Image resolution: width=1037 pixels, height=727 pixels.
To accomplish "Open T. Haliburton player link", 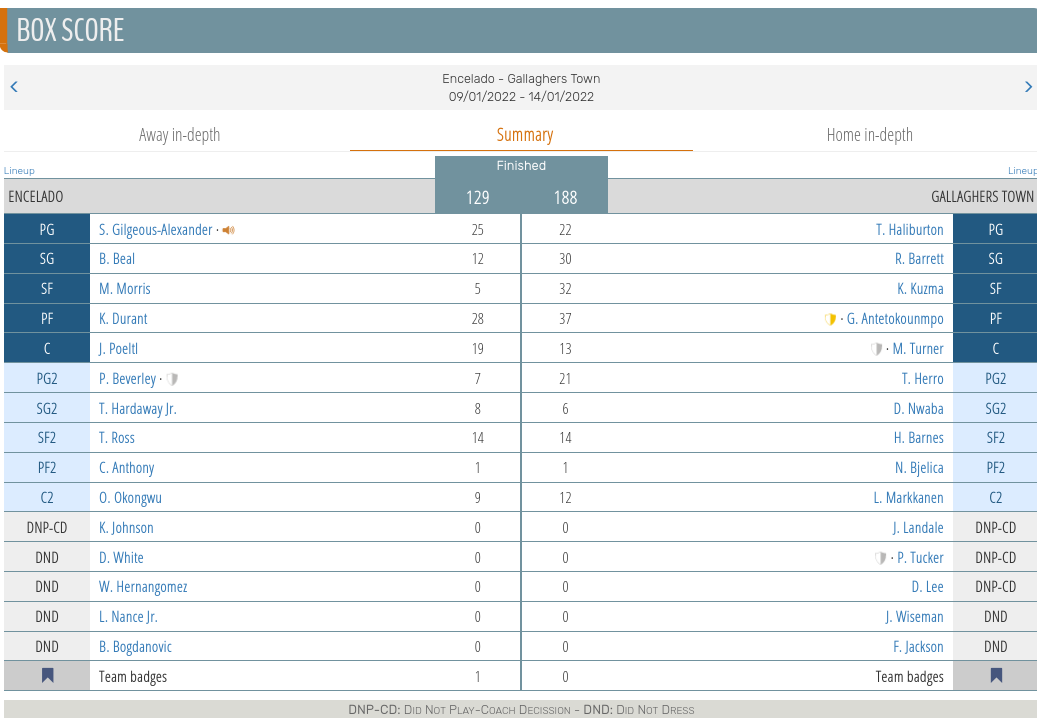I will 909,230.
